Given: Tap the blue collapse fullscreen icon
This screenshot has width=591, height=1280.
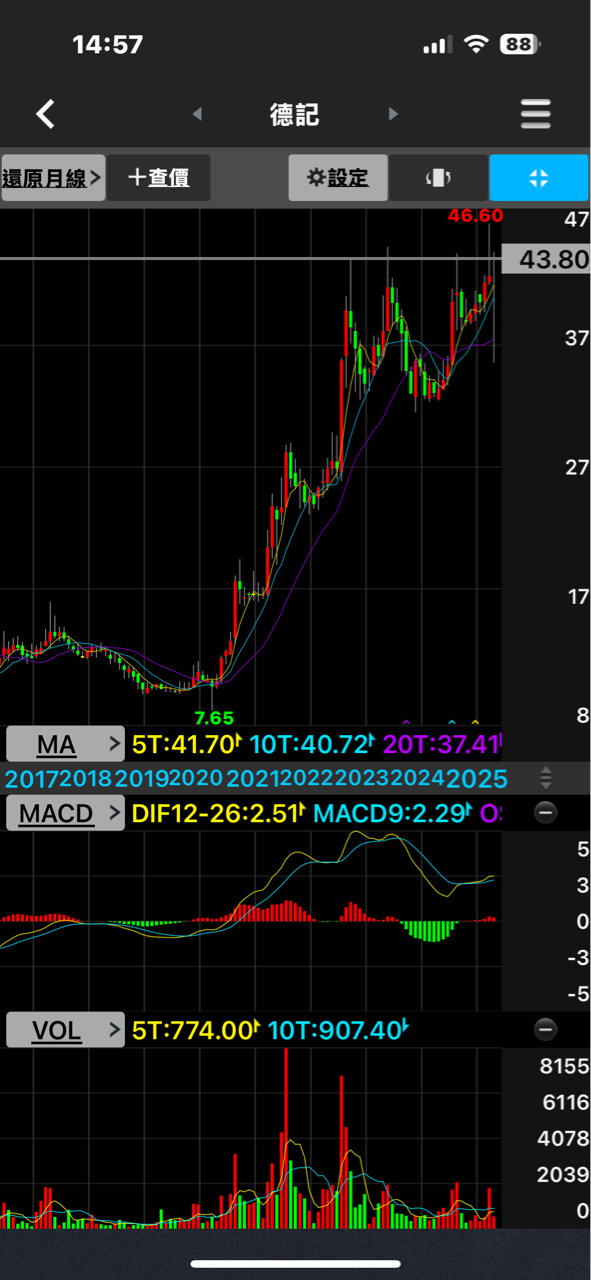Looking at the screenshot, I should click(539, 178).
